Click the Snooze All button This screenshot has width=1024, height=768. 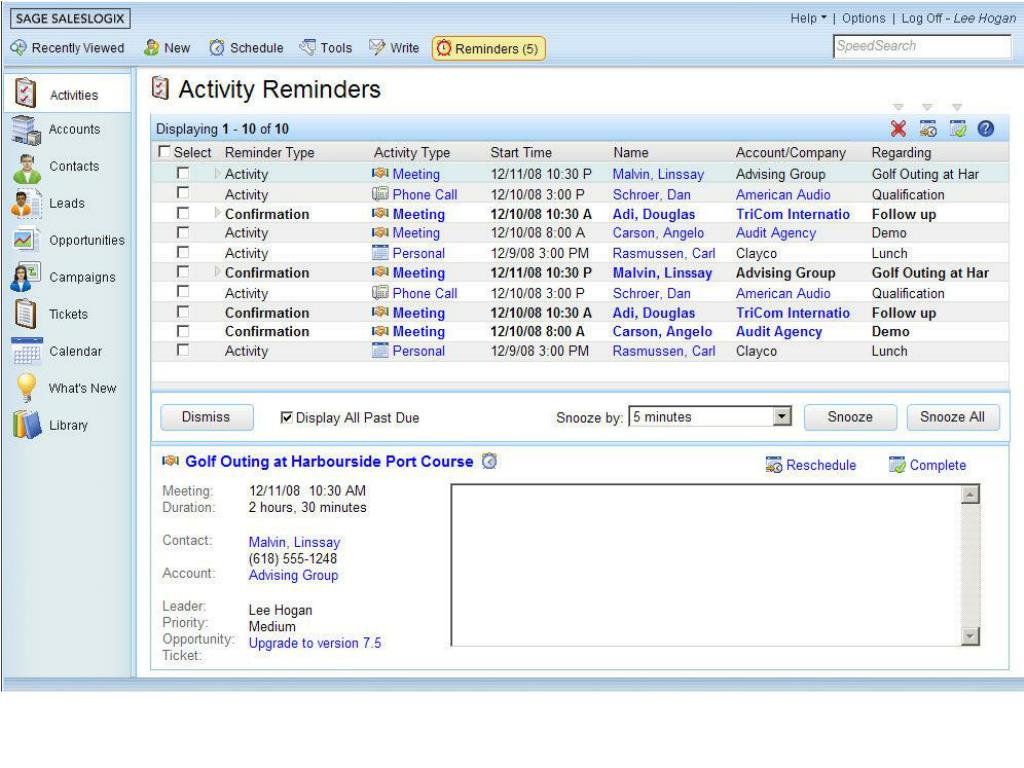[x=952, y=417]
